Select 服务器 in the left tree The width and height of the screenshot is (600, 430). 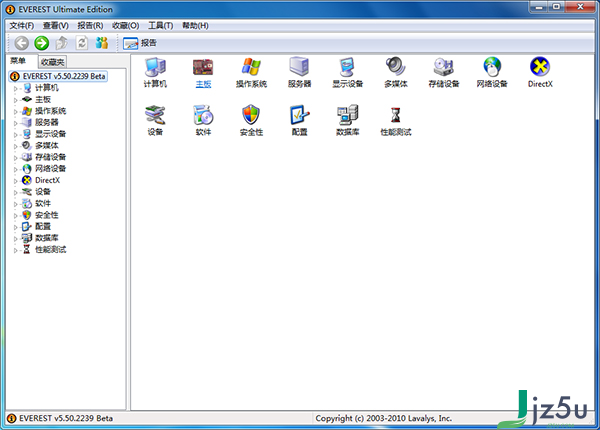47,122
